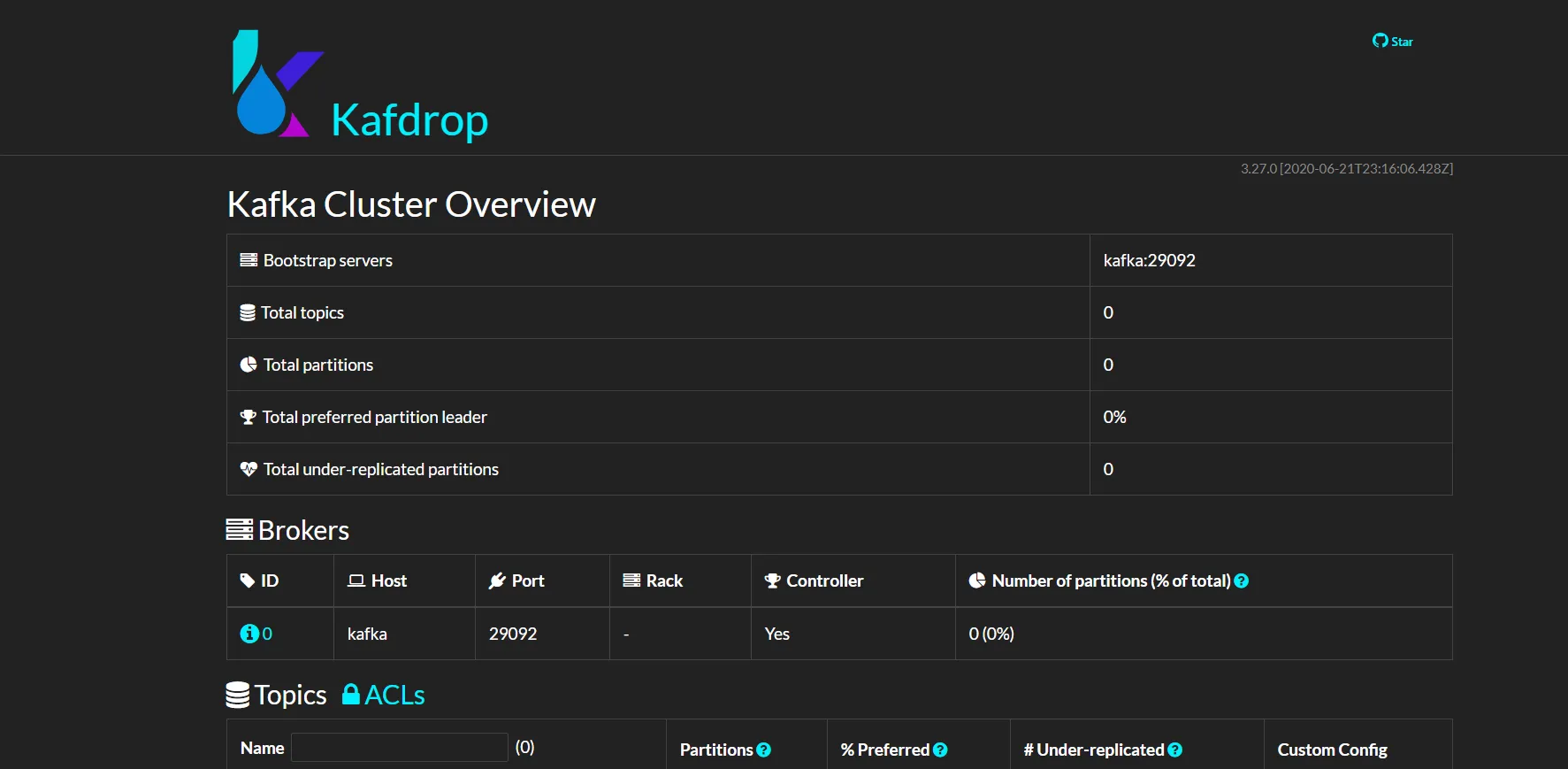The height and width of the screenshot is (769, 1568).
Task: Open the ACLs page link
Action: tap(384, 695)
